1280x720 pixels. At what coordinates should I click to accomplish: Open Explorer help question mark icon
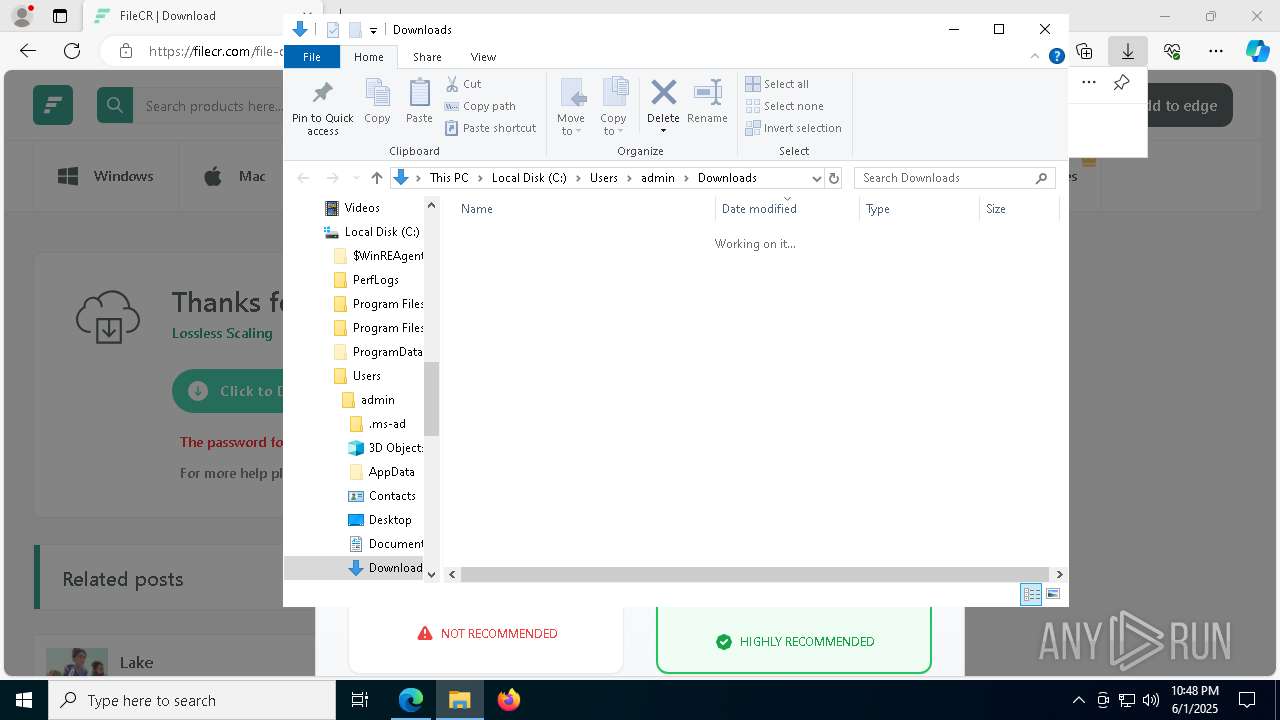tap(1056, 57)
